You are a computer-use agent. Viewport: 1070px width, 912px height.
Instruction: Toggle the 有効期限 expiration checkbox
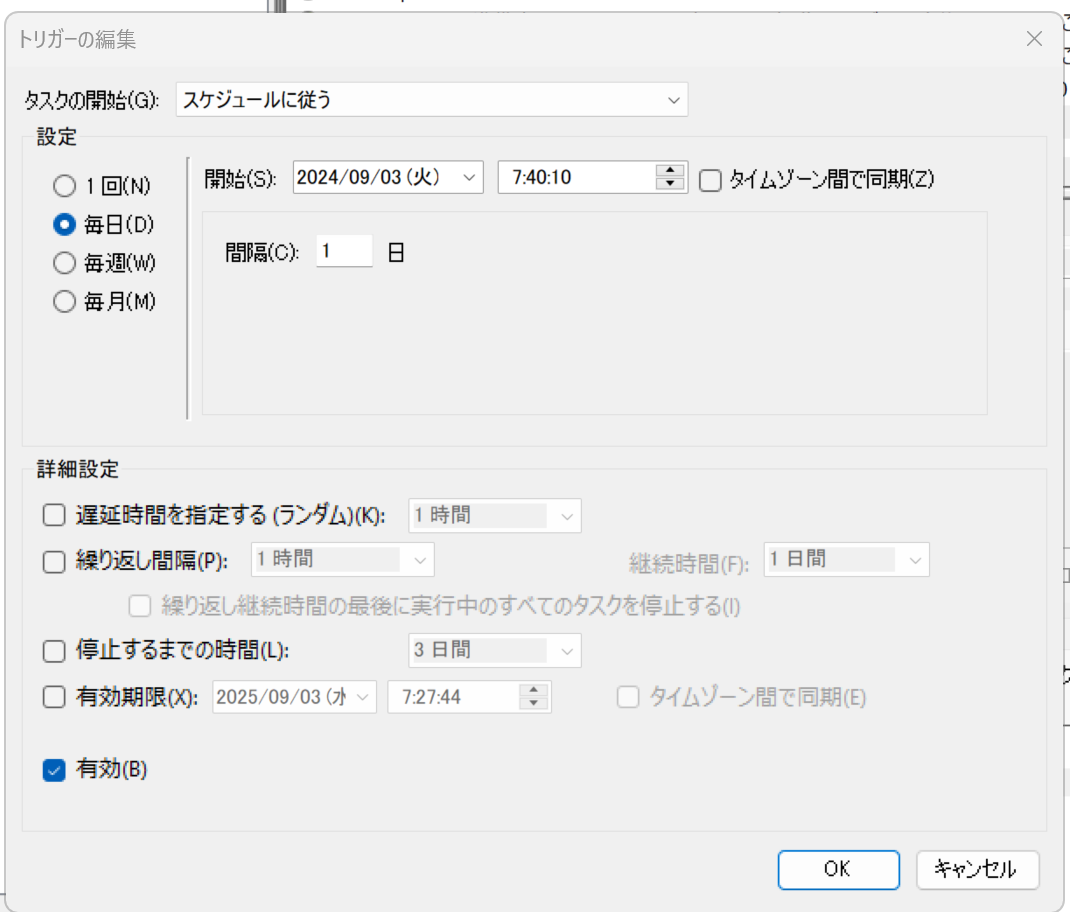click(54, 698)
